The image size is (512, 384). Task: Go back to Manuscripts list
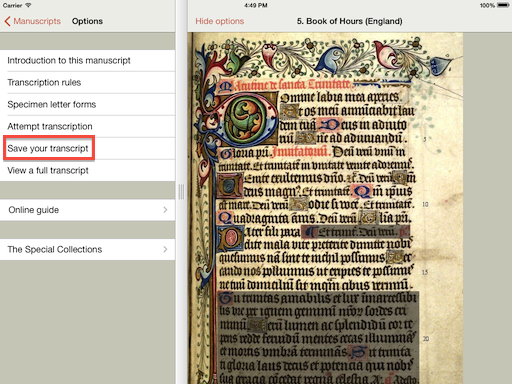coord(33,21)
